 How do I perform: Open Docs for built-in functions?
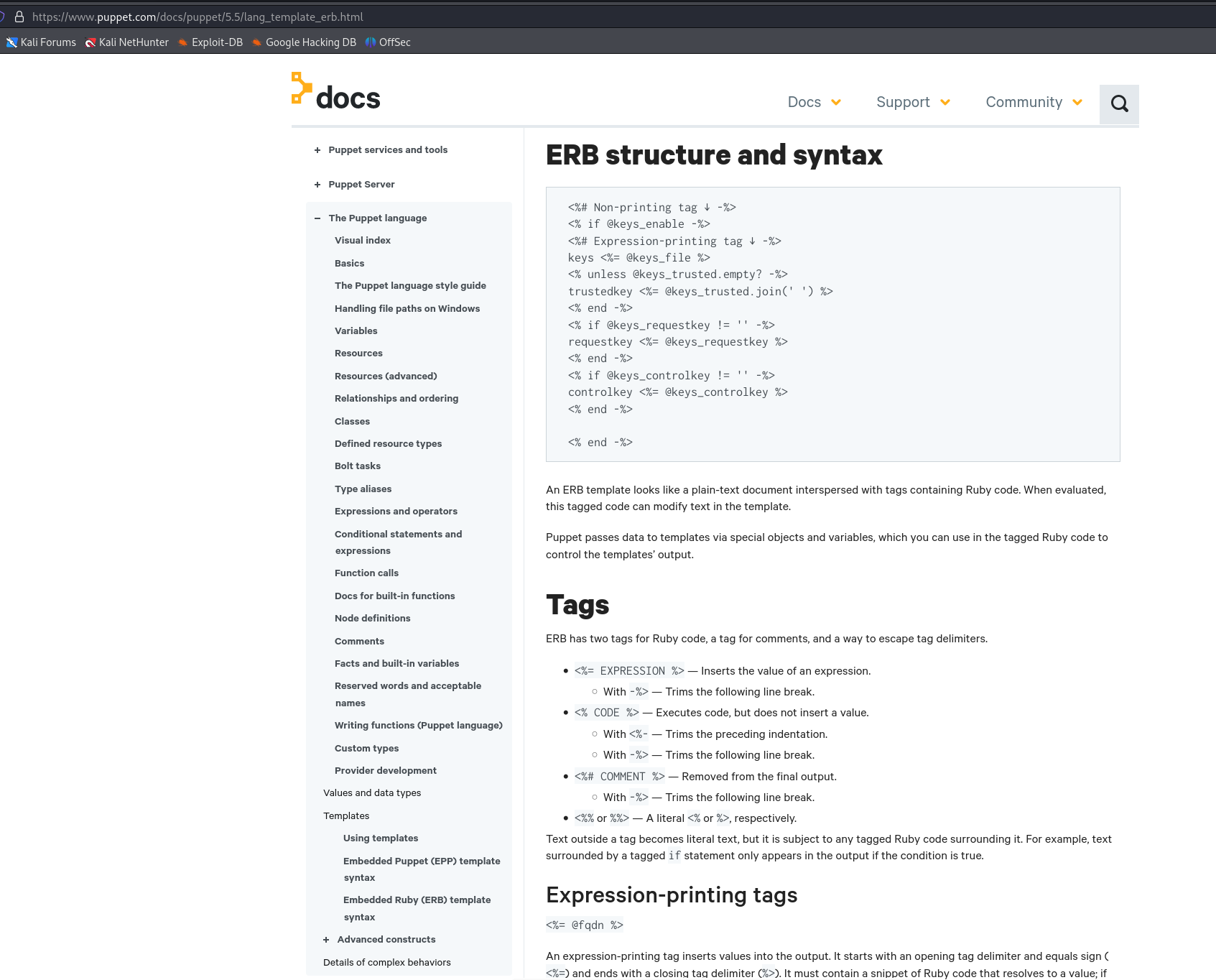(394, 596)
